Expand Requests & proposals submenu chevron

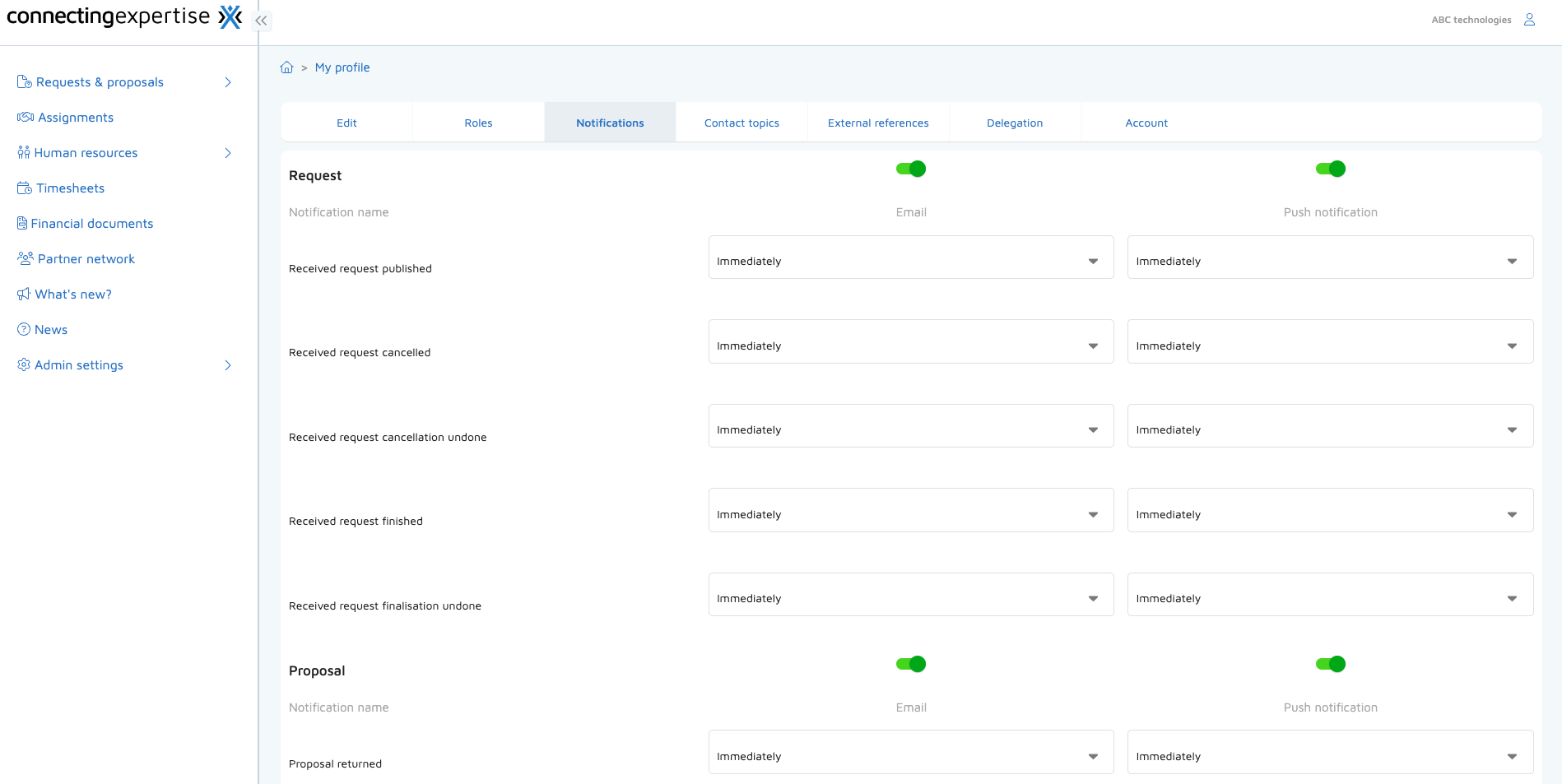pos(228,82)
